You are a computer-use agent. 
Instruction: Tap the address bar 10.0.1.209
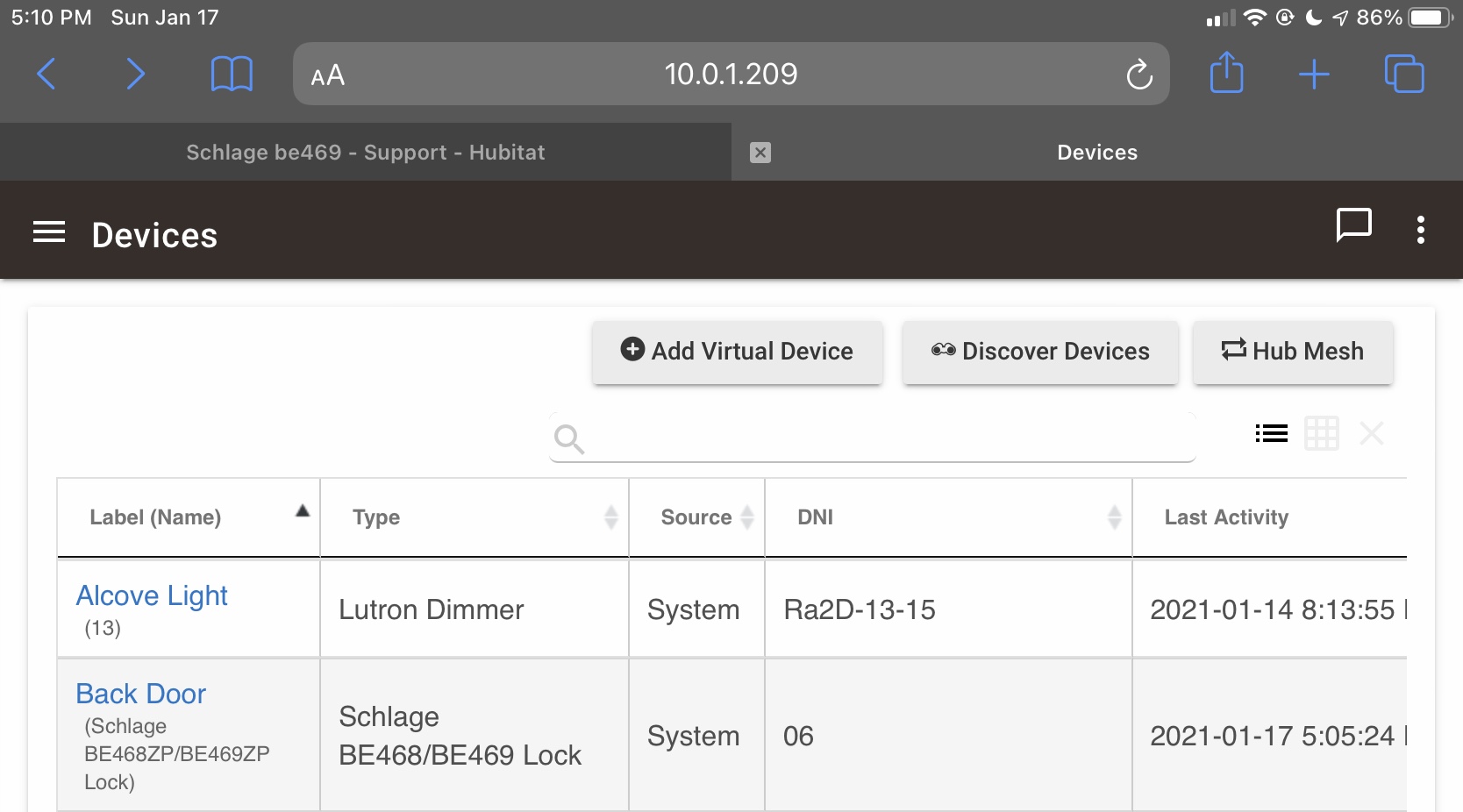tap(731, 74)
